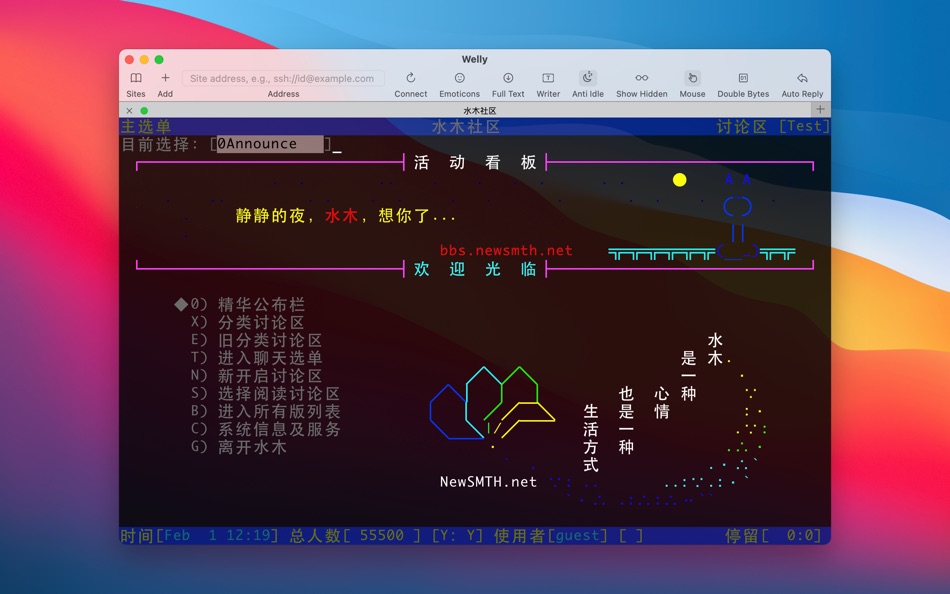Click the 讨论区 [Test] header text
Screen dimensions: 950x594
point(772,126)
